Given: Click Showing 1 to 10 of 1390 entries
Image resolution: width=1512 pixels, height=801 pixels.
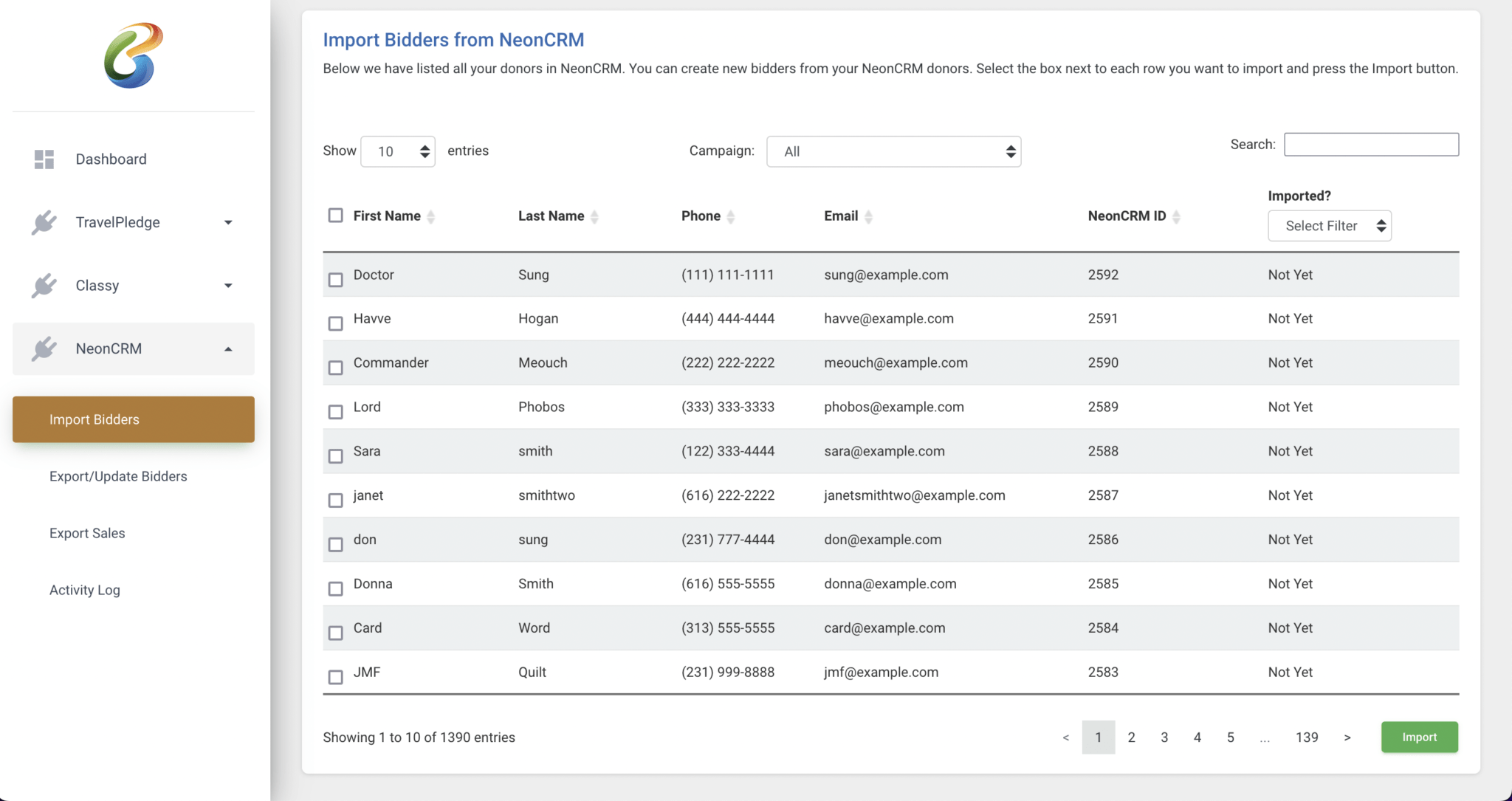Looking at the screenshot, I should pos(419,738).
